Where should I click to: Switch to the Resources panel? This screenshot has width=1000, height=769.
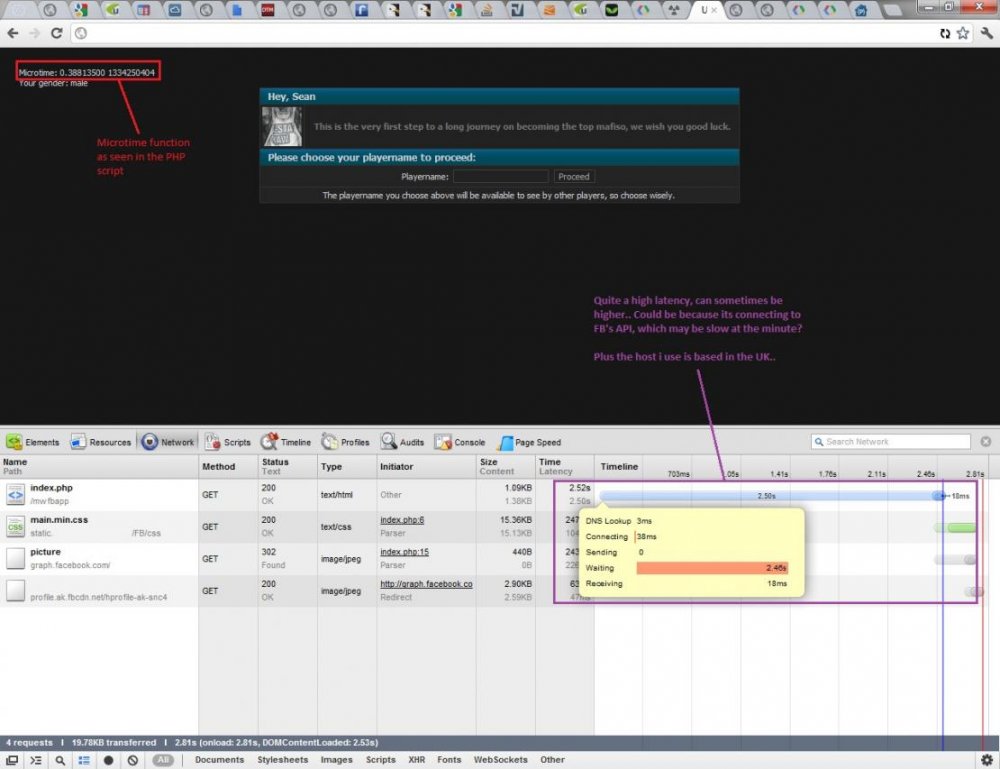point(100,442)
